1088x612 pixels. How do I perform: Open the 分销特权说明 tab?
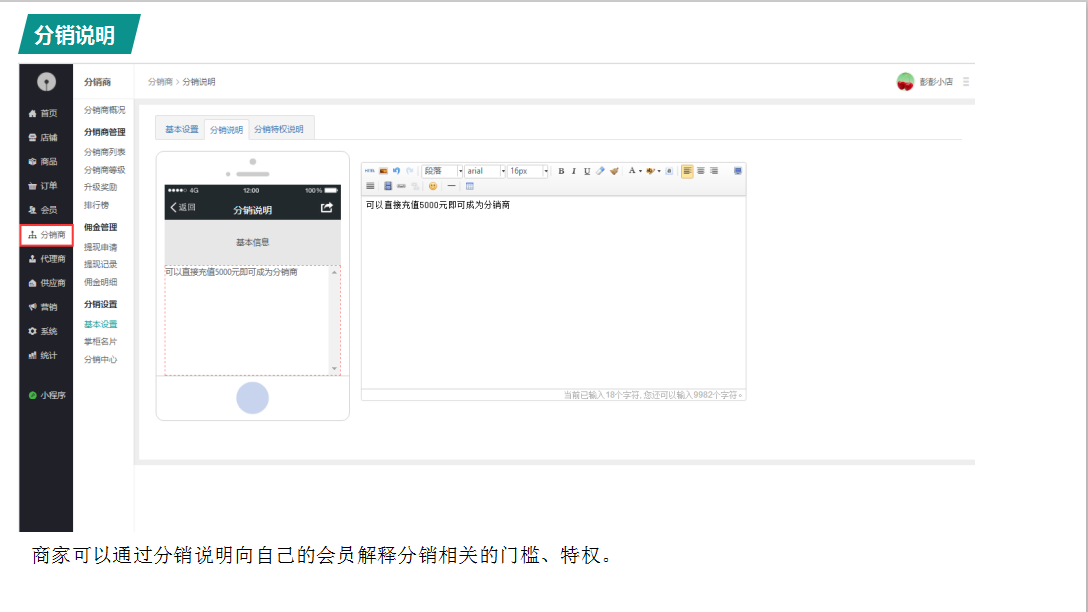[x=282, y=129]
